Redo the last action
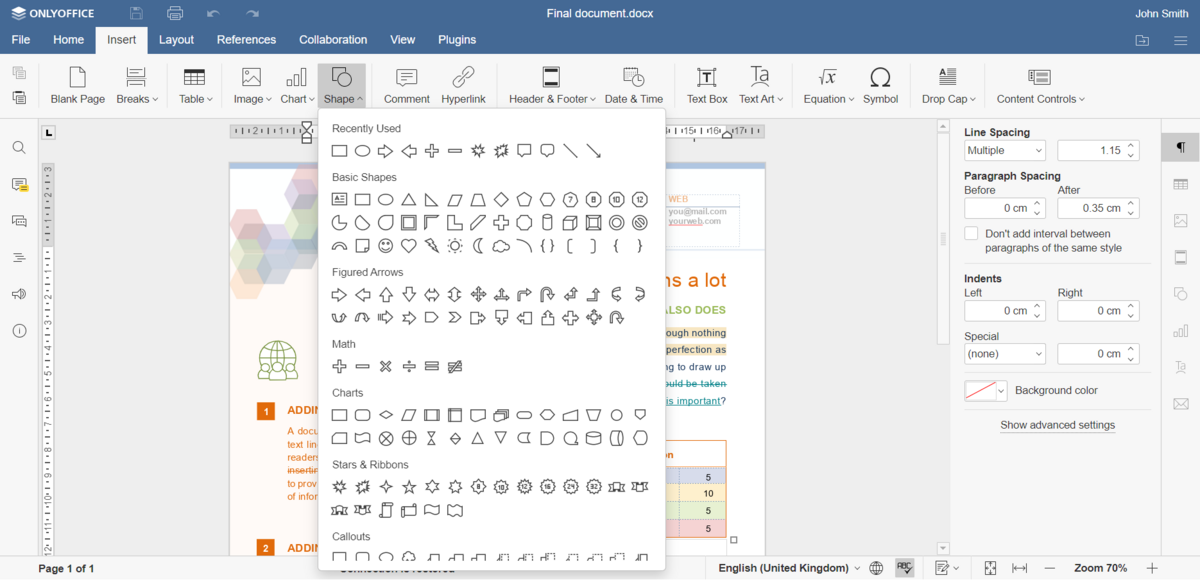The width and height of the screenshot is (1200, 580). tap(252, 14)
